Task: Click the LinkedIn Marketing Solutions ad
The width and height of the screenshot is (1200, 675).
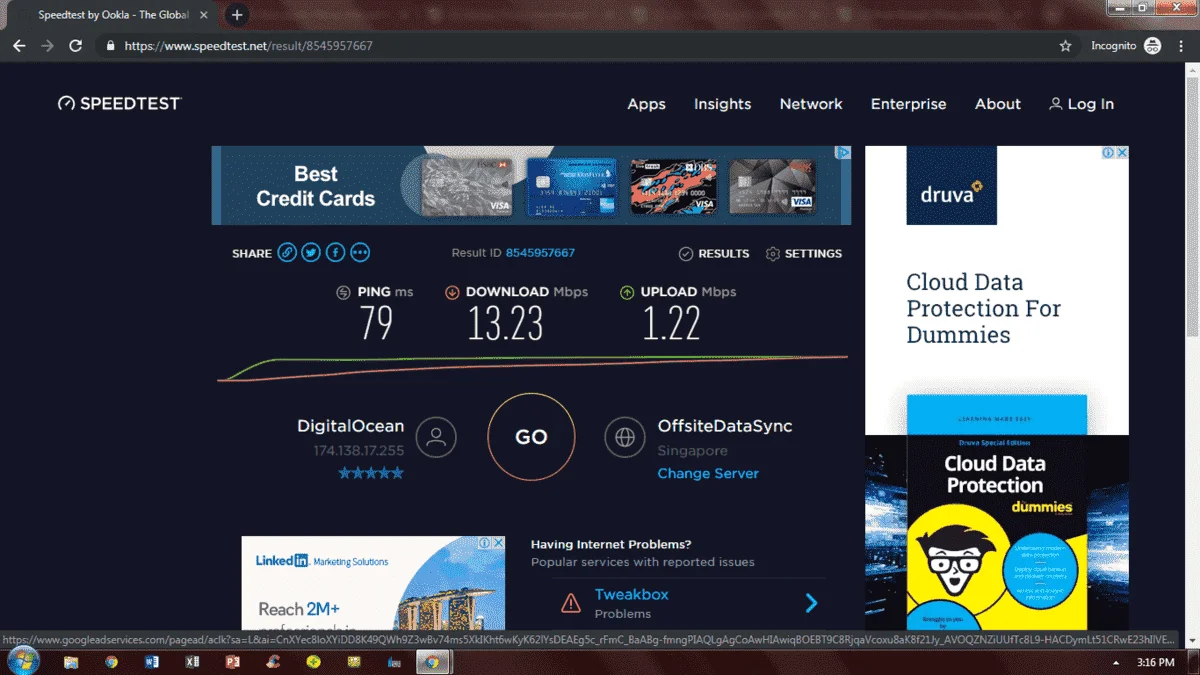Action: click(x=373, y=583)
